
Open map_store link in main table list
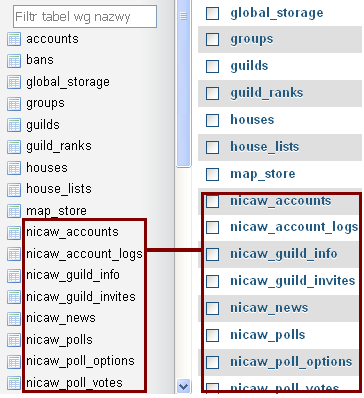(263, 174)
